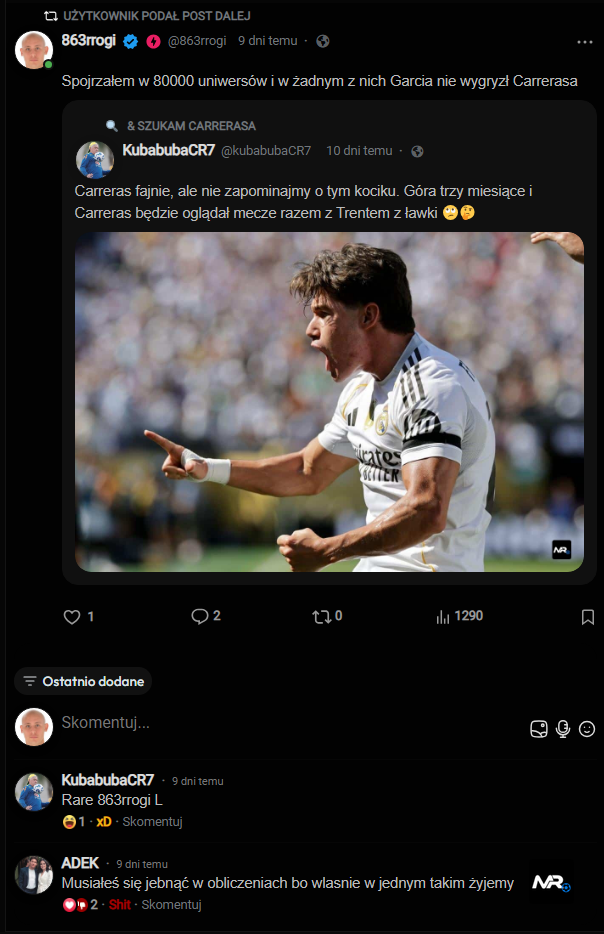The image size is (604, 934).
Task: Like the post with the heart icon
Action: pos(72,617)
